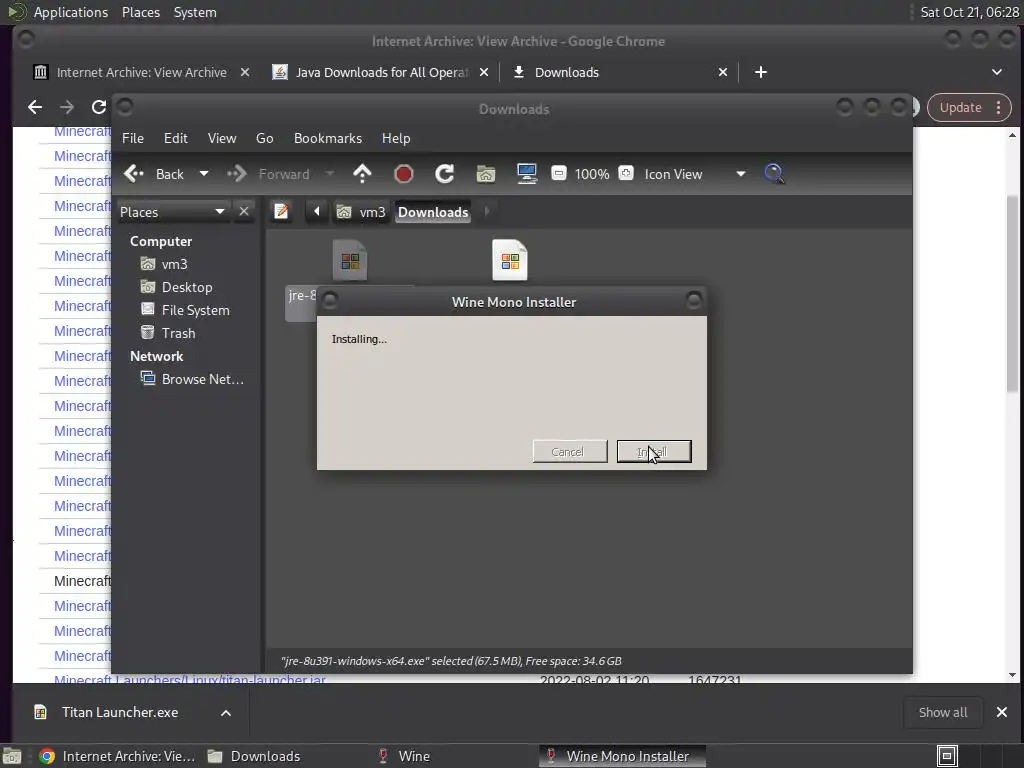Open the Help menu in file manager
Viewport: 1024px width, 768px height.
pyautogui.click(x=396, y=138)
